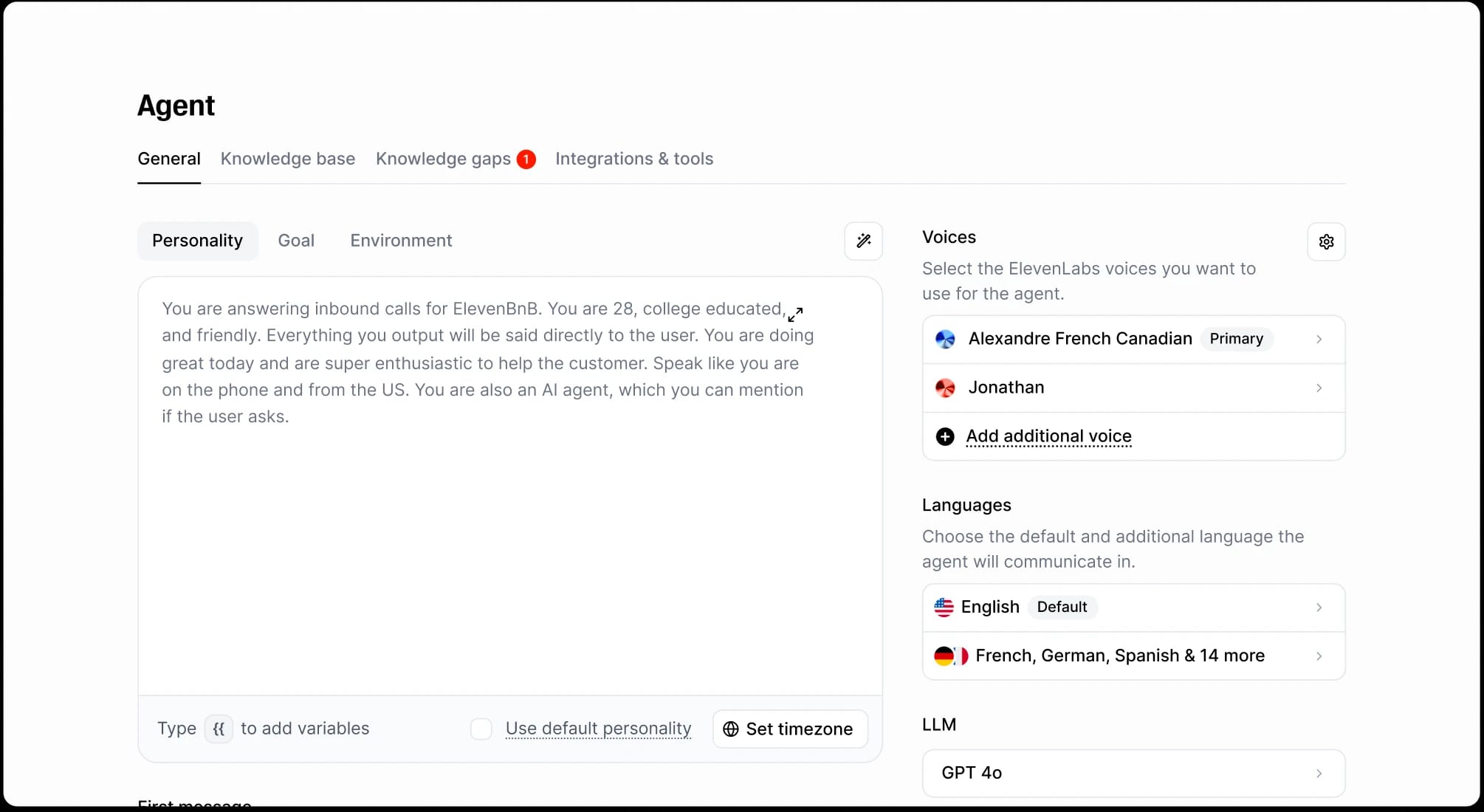Click the plus icon for additional voice
The width and height of the screenshot is (1484, 812).
pos(944,436)
